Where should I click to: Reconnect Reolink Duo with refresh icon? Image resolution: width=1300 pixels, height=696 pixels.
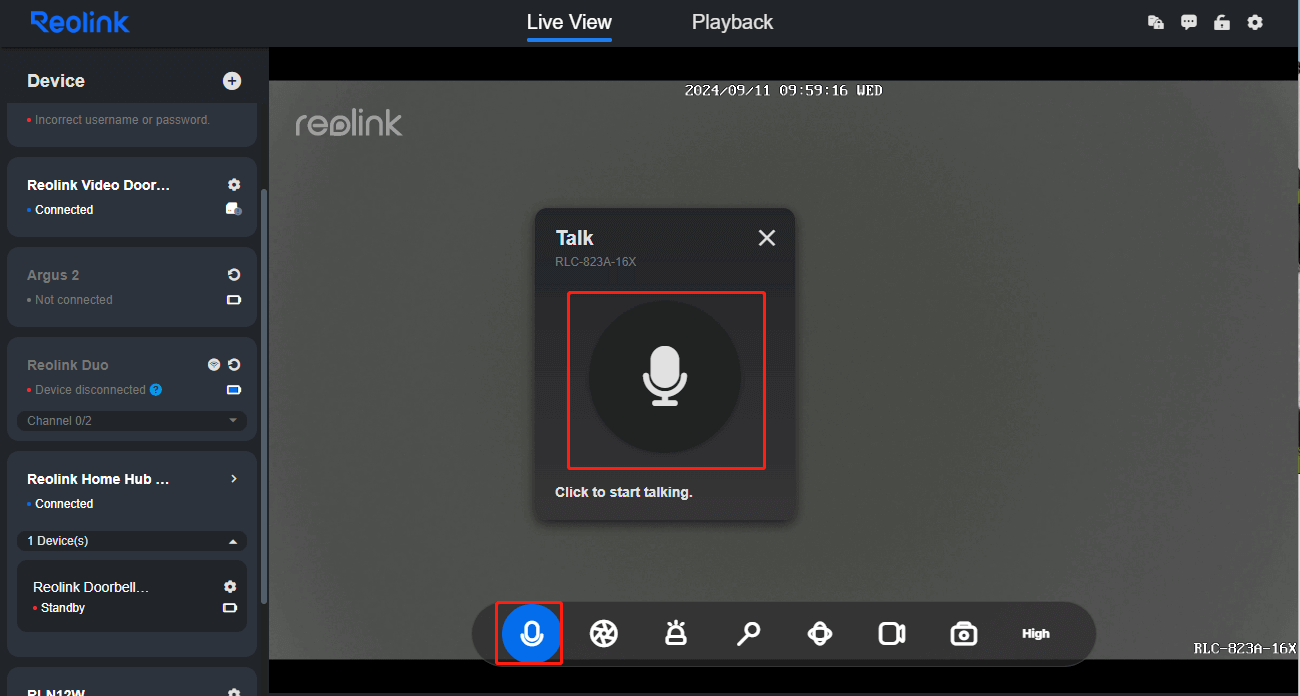coord(234,365)
